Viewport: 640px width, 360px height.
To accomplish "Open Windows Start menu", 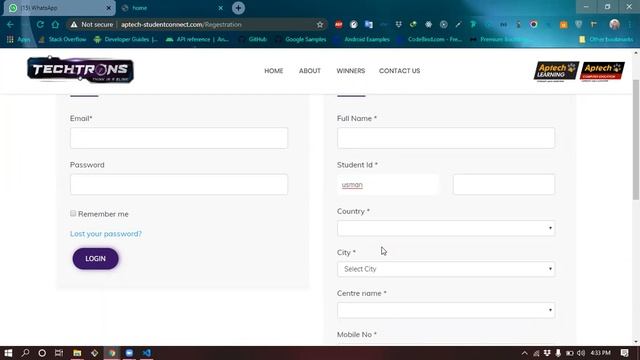I will pos(8,353).
